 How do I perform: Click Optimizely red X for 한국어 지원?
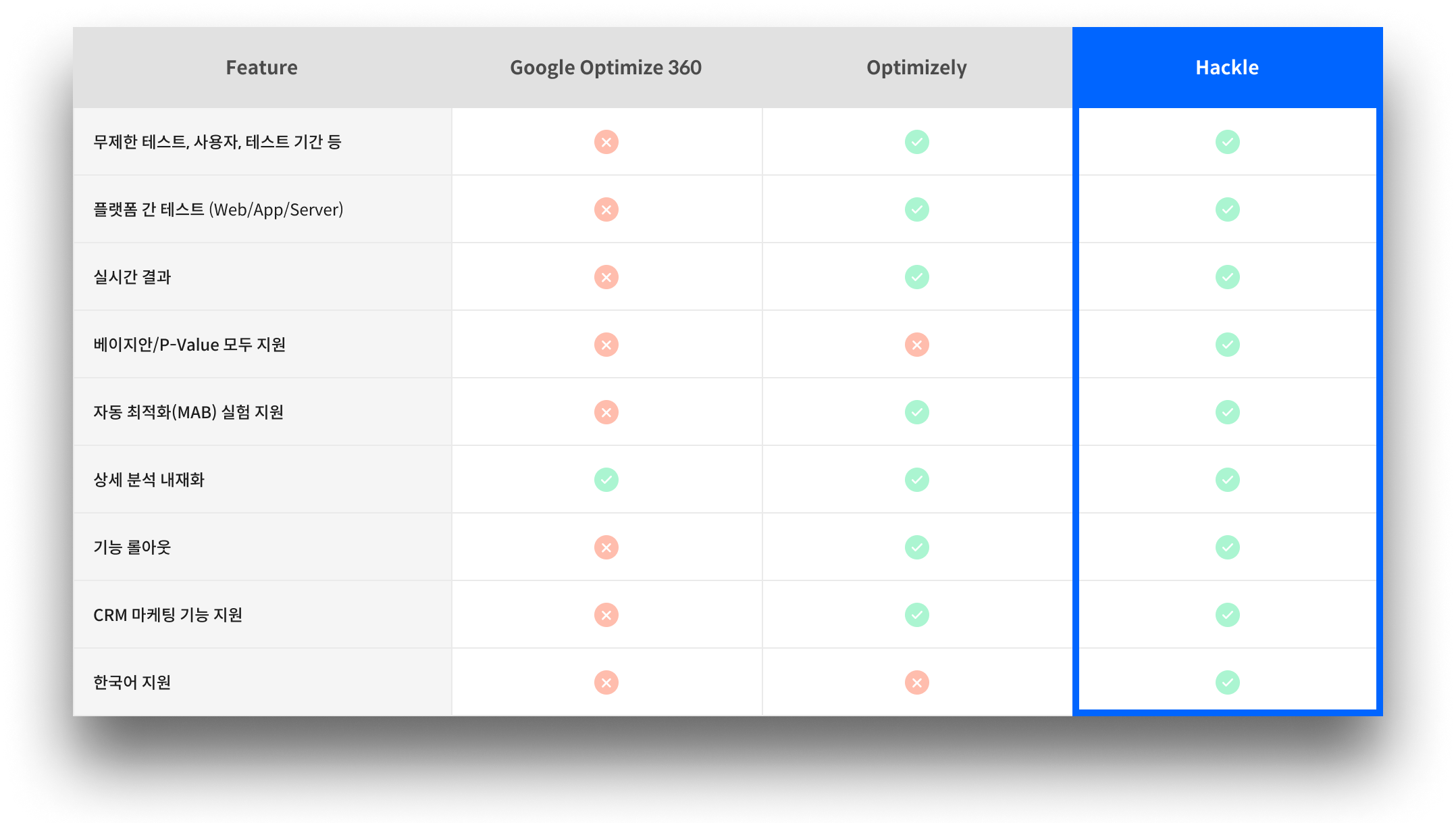click(916, 682)
